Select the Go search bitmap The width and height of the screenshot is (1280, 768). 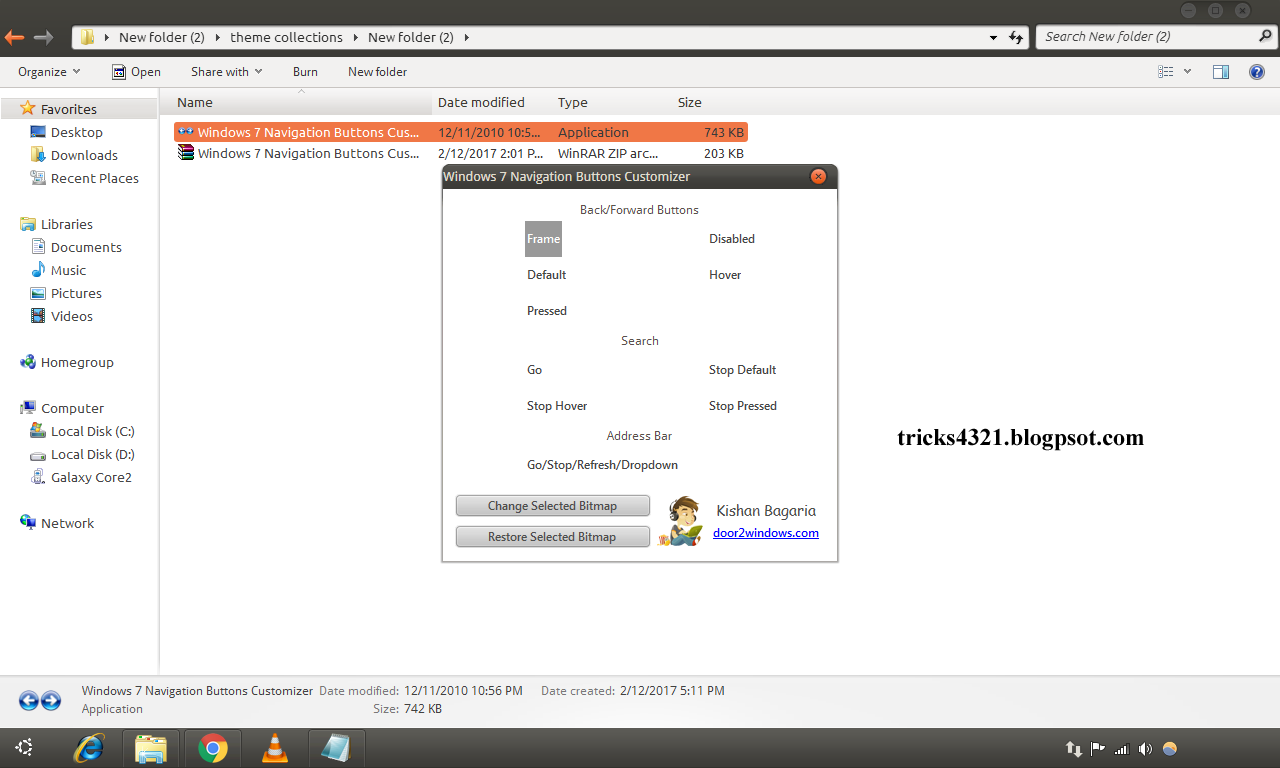(534, 370)
